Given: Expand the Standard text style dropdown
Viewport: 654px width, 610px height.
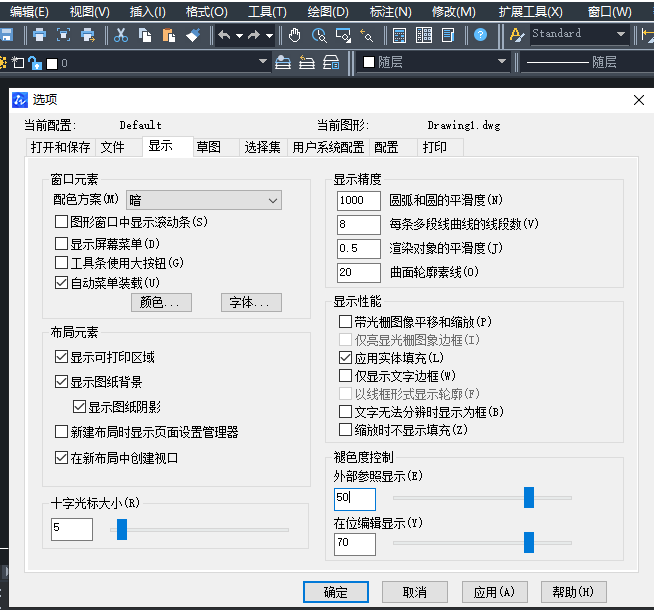Looking at the screenshot, I should [x=620, y=35].
